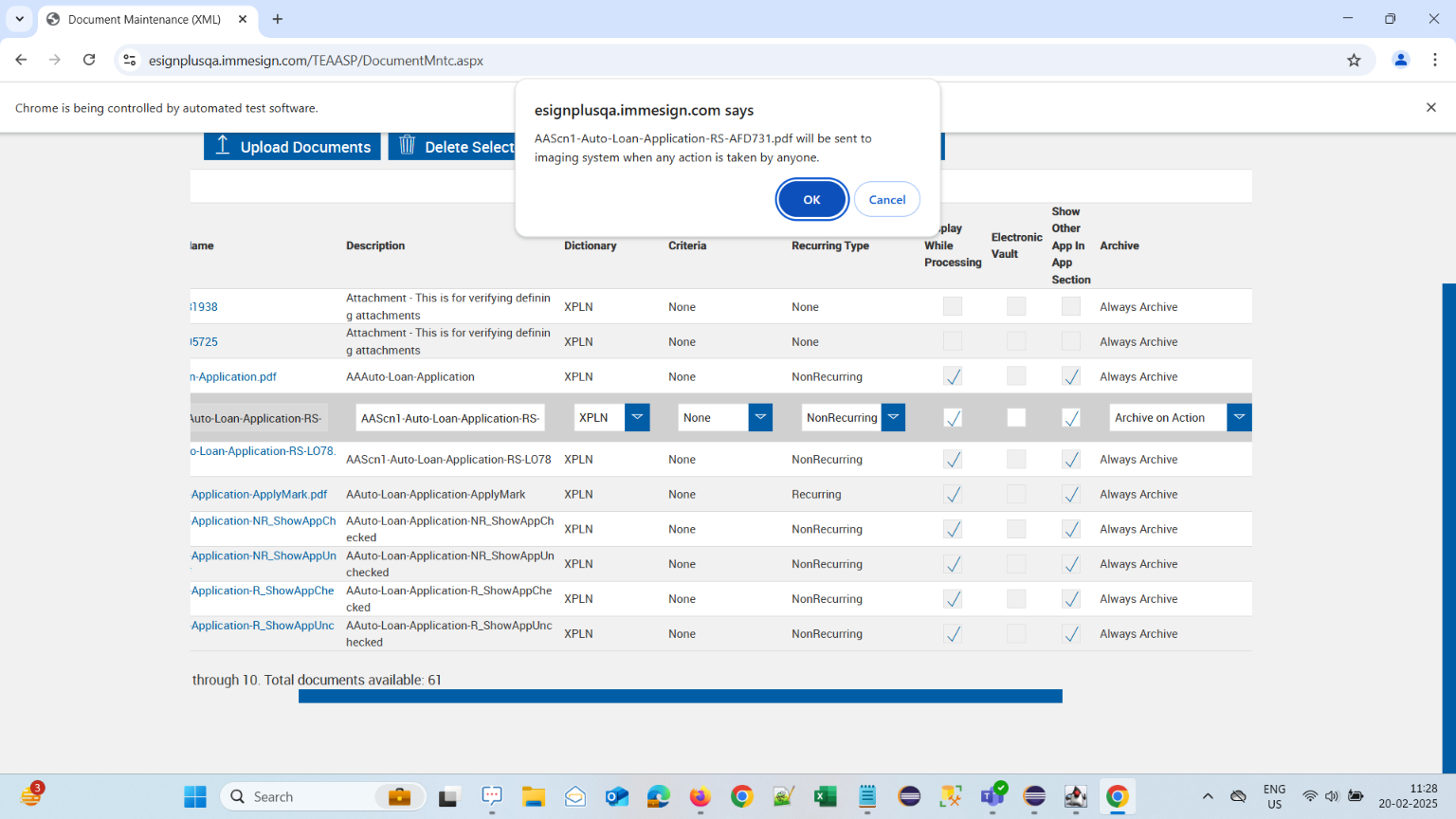Reload the page using the refresh icon

click(89, 60)
